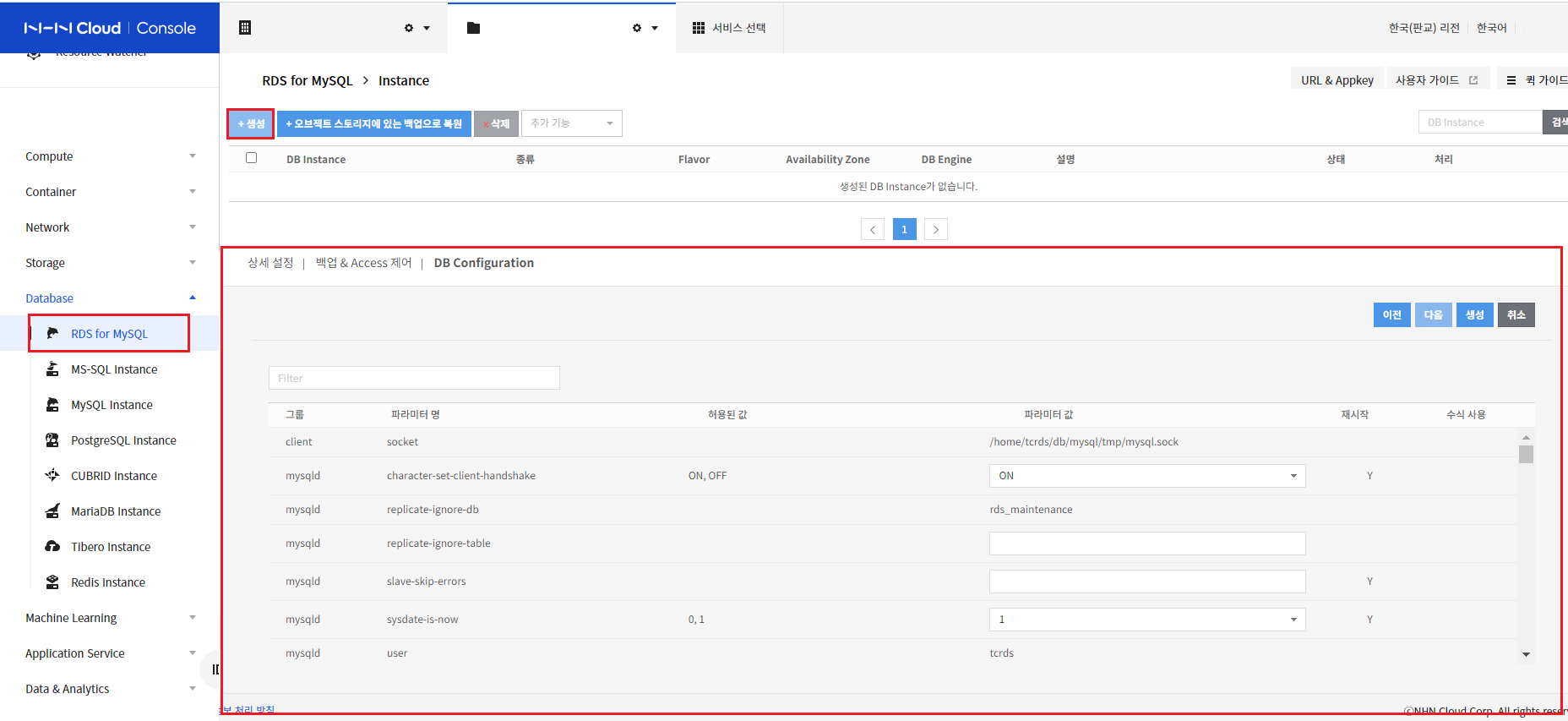This screenshot has width=1568, height=721.
Task: Click the organization building icon in header
Action: click(x=245, y=28)
